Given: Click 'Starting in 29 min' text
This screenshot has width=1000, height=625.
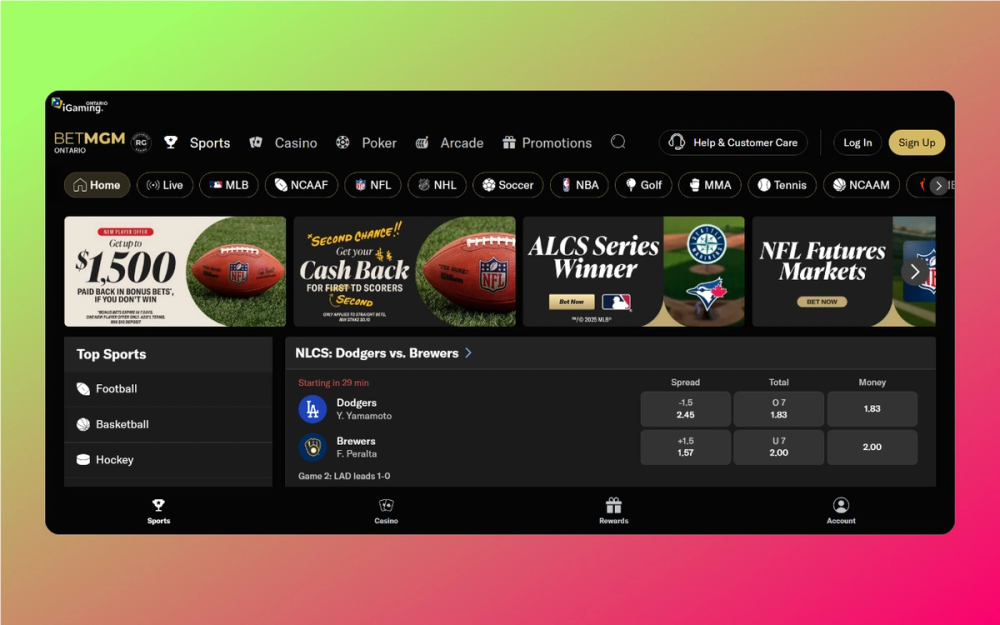Looking at the screenshot, I should [x=334, y=383].
